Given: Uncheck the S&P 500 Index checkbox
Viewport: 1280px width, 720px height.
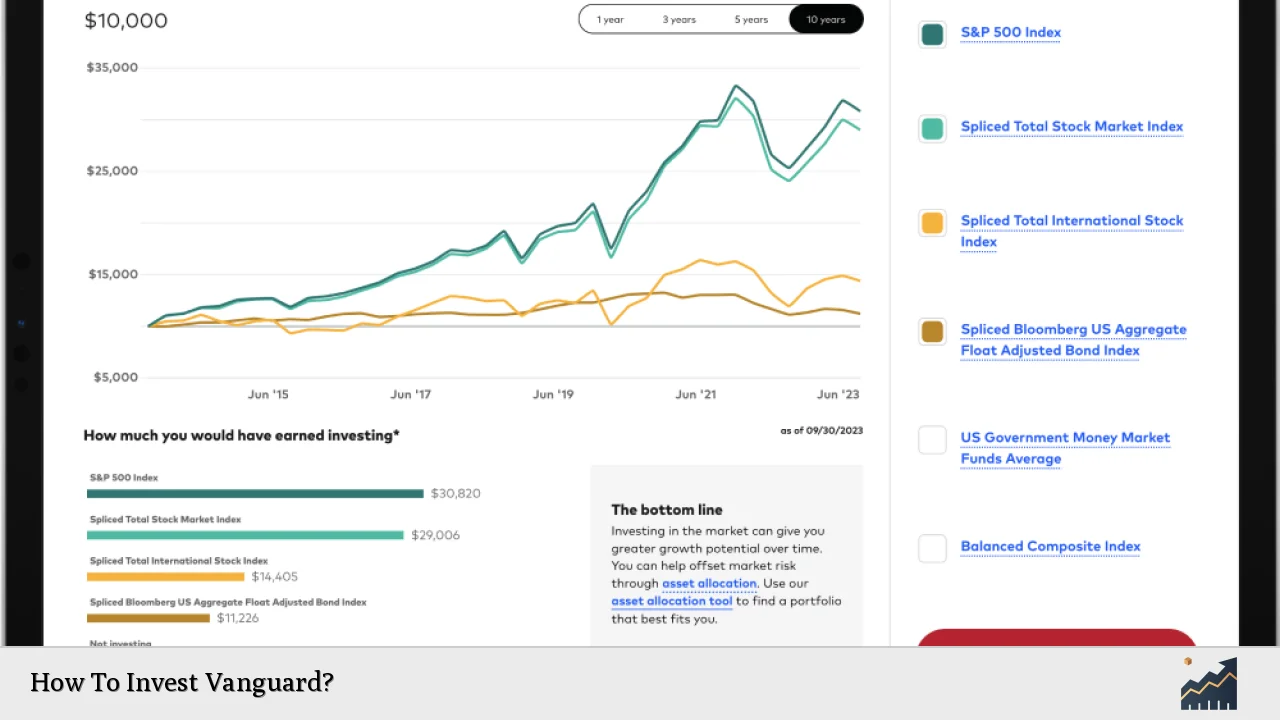Looking at the screenshot, I should pyautogui.click(x=932, y=34).
